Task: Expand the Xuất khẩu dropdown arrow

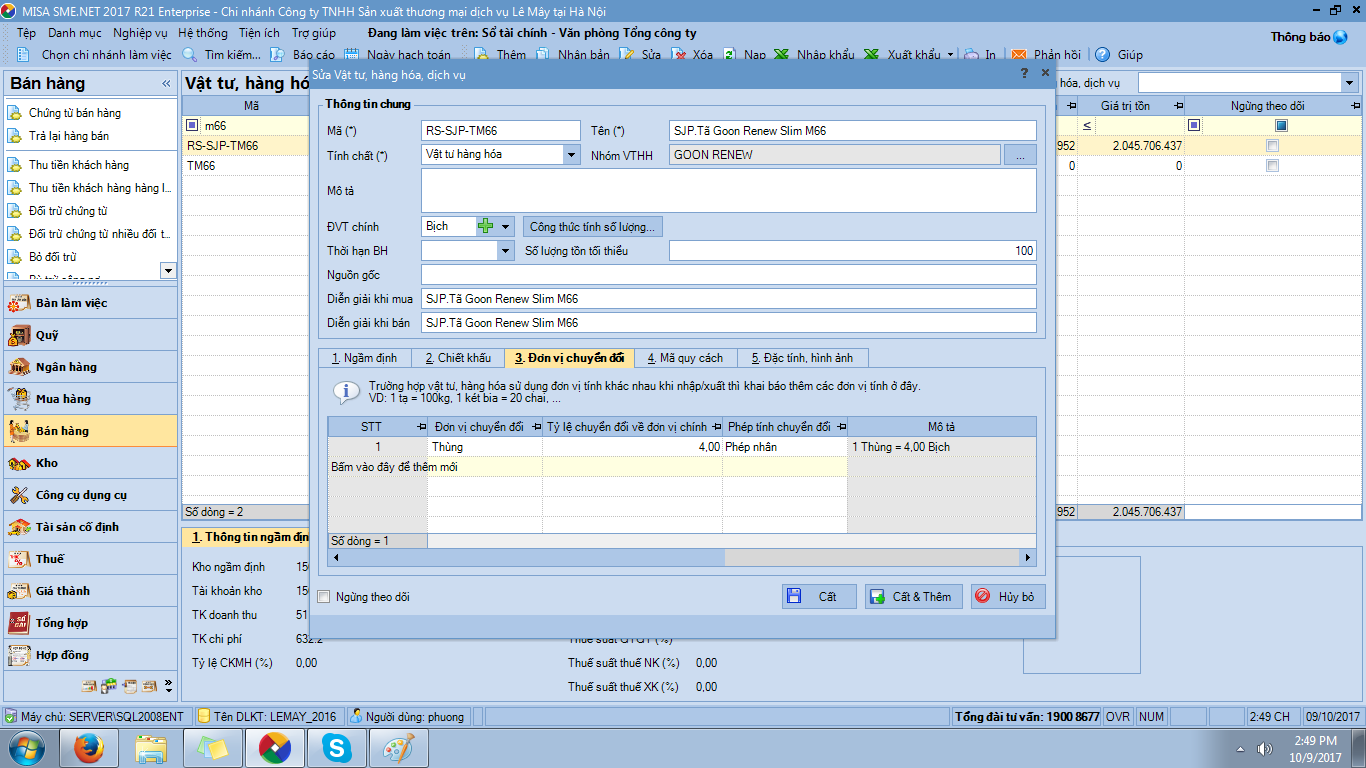Action: pyautogui.click(x=950, y=55)
